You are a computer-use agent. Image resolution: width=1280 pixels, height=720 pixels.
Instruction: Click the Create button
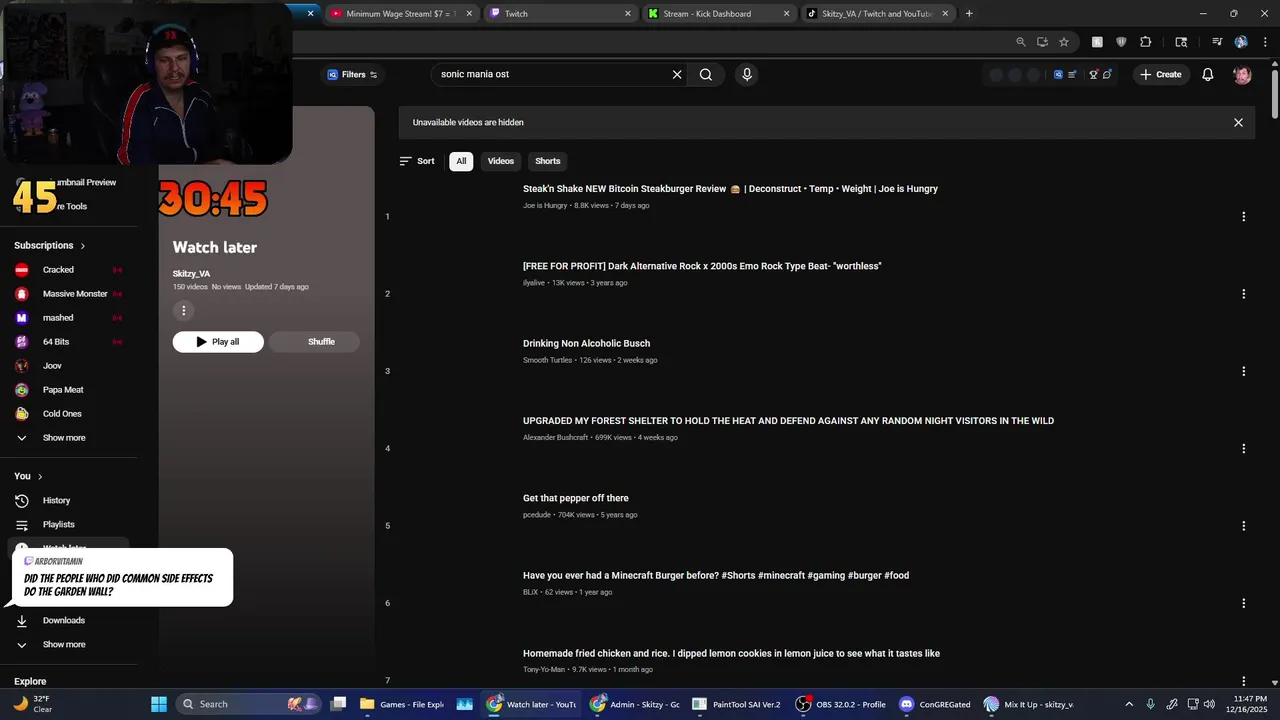[x=1160, y=74]
